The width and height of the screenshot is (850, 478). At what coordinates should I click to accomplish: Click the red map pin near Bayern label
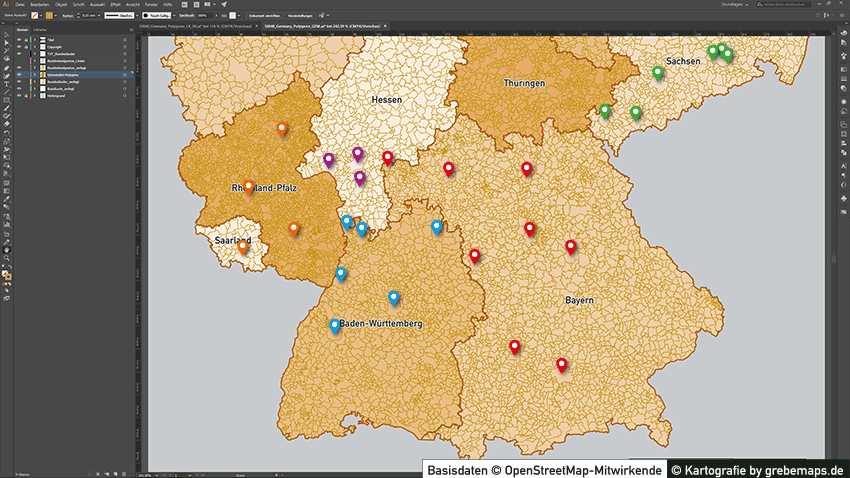tap(571, 246)
